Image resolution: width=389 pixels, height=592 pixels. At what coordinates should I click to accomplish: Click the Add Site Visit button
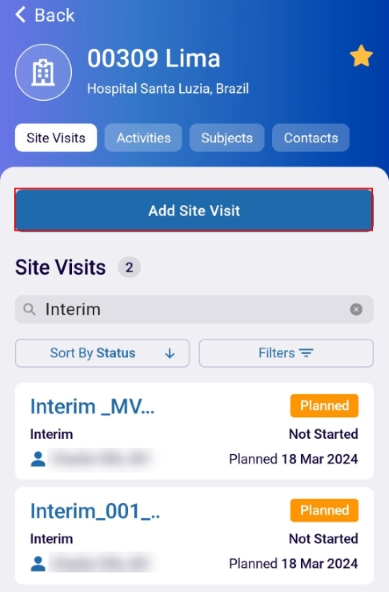pos(194,210)
